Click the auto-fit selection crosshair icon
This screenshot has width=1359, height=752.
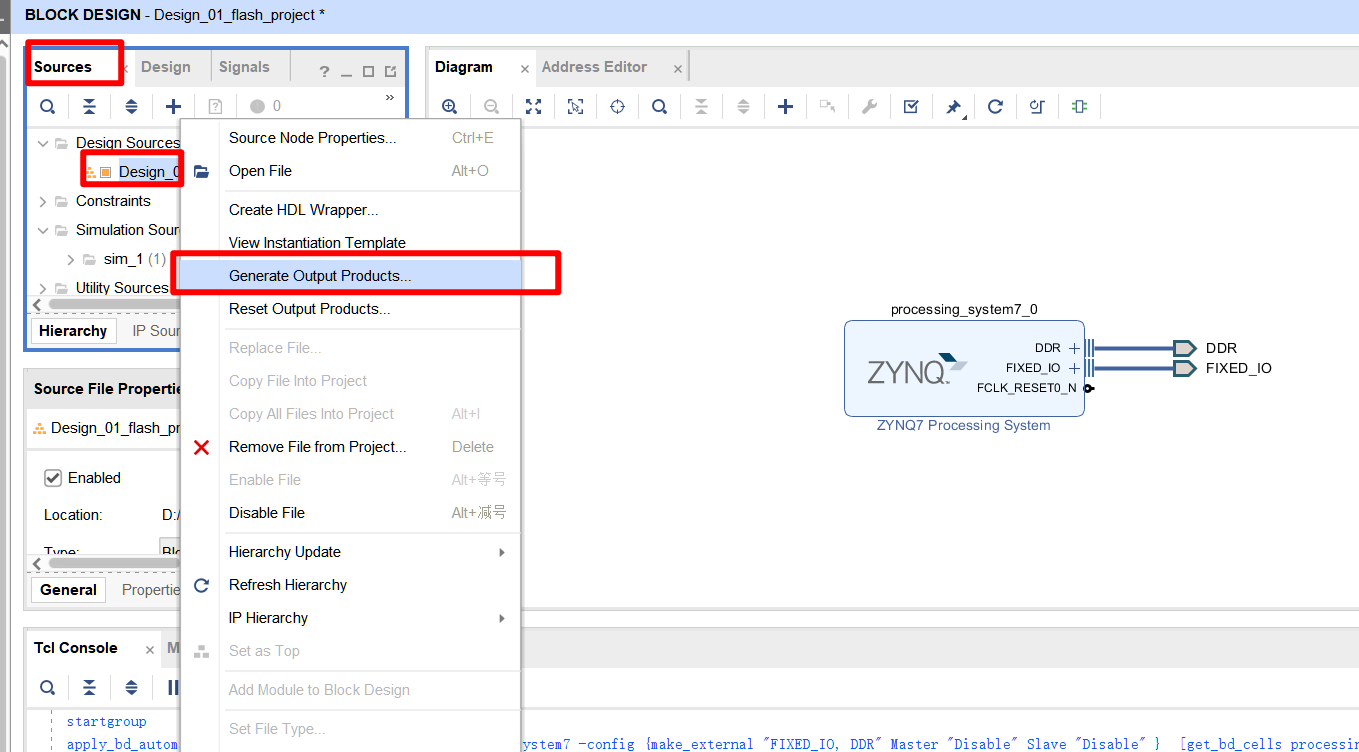[618, 106]
